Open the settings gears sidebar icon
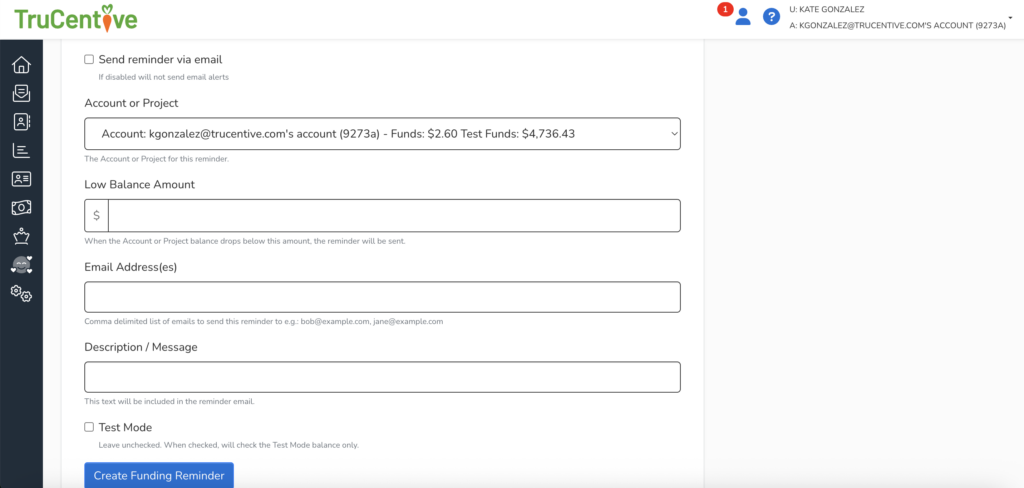1024x488 pixels. point(21,294)
